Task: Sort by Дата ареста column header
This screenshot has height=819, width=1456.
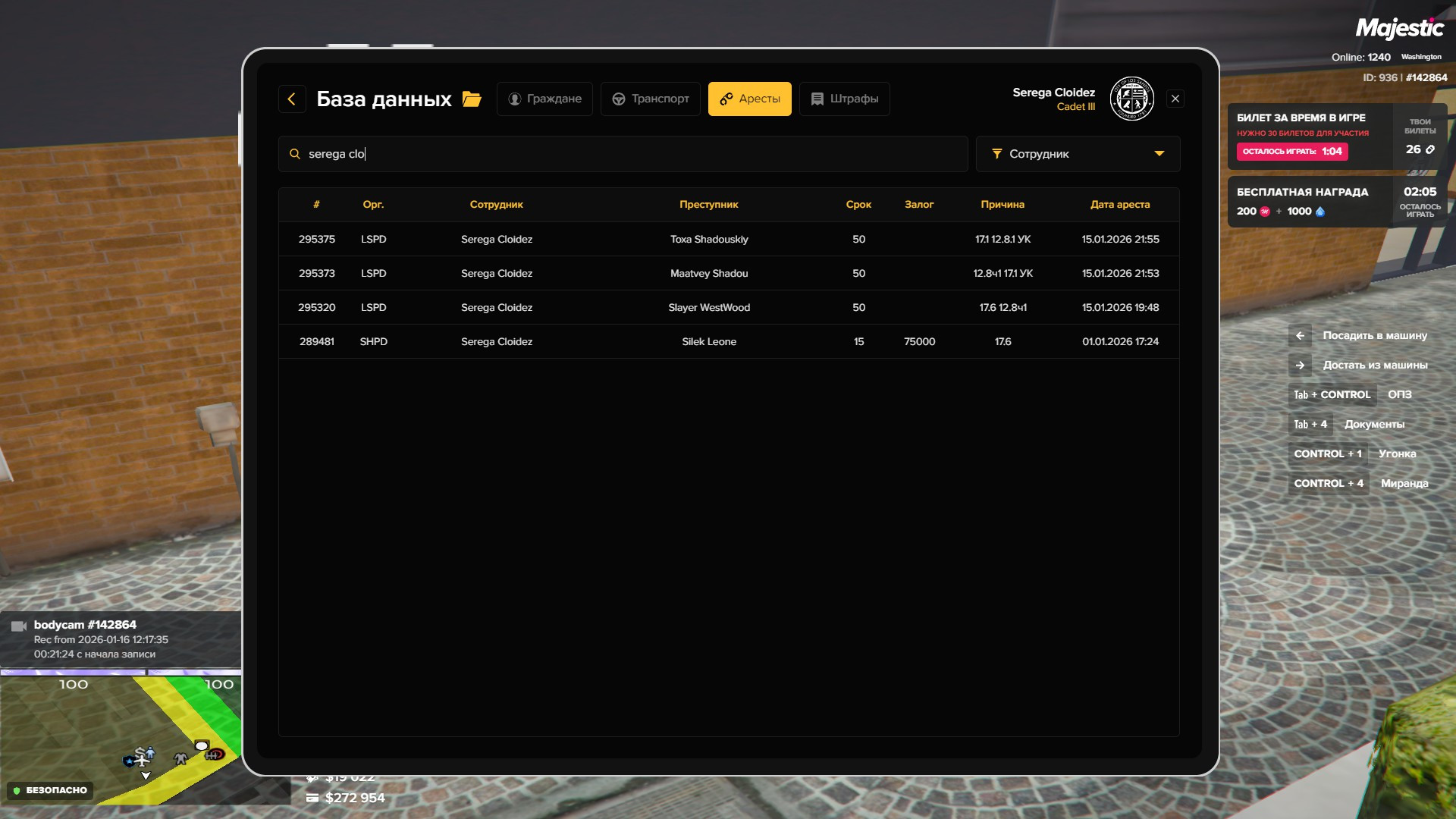Action: click(x=1119, y=205)
